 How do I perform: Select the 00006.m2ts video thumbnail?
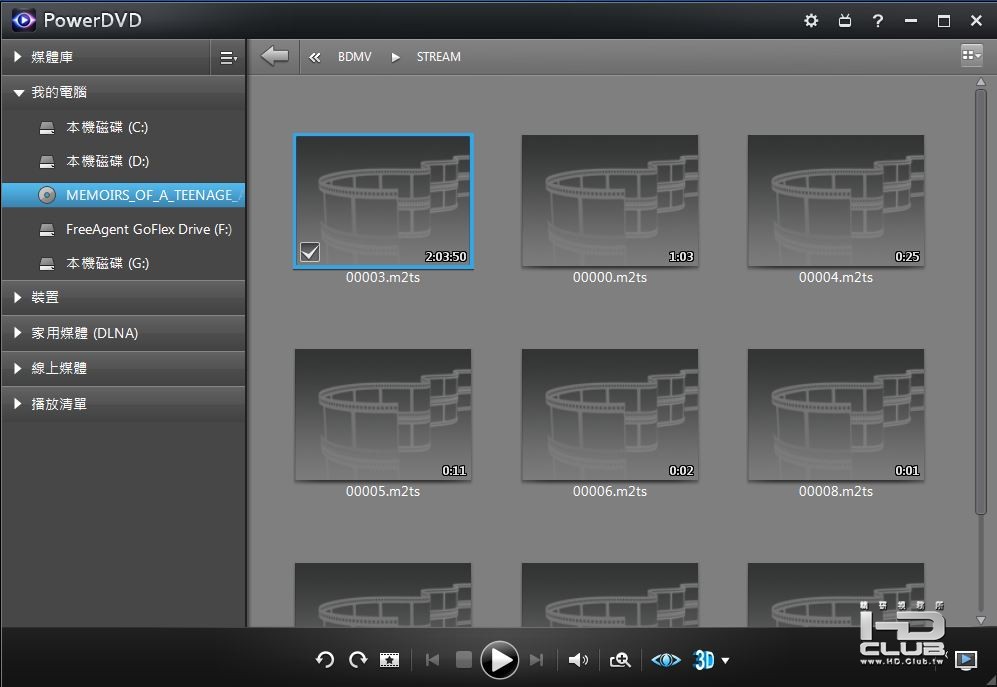pyautogui.click(x=609, y=414)
